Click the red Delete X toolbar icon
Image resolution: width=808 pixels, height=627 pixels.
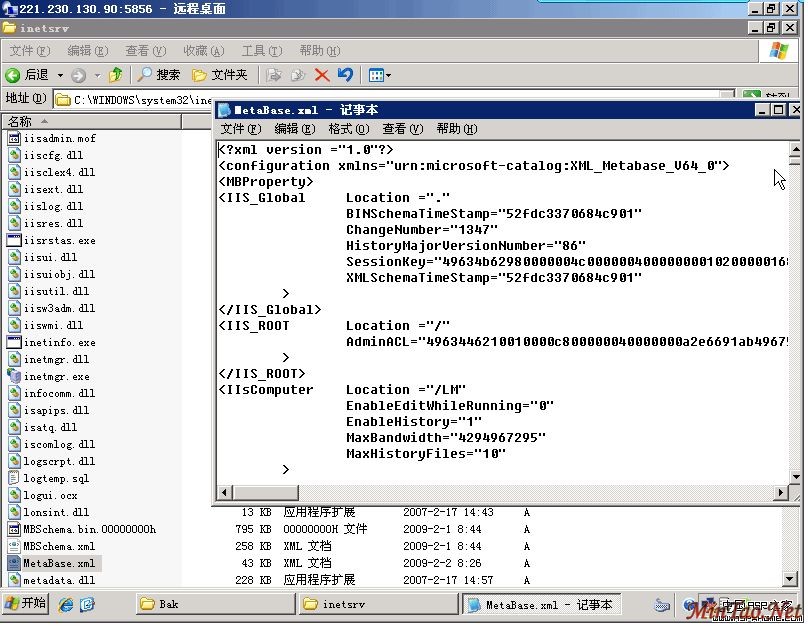click(322, 75)
